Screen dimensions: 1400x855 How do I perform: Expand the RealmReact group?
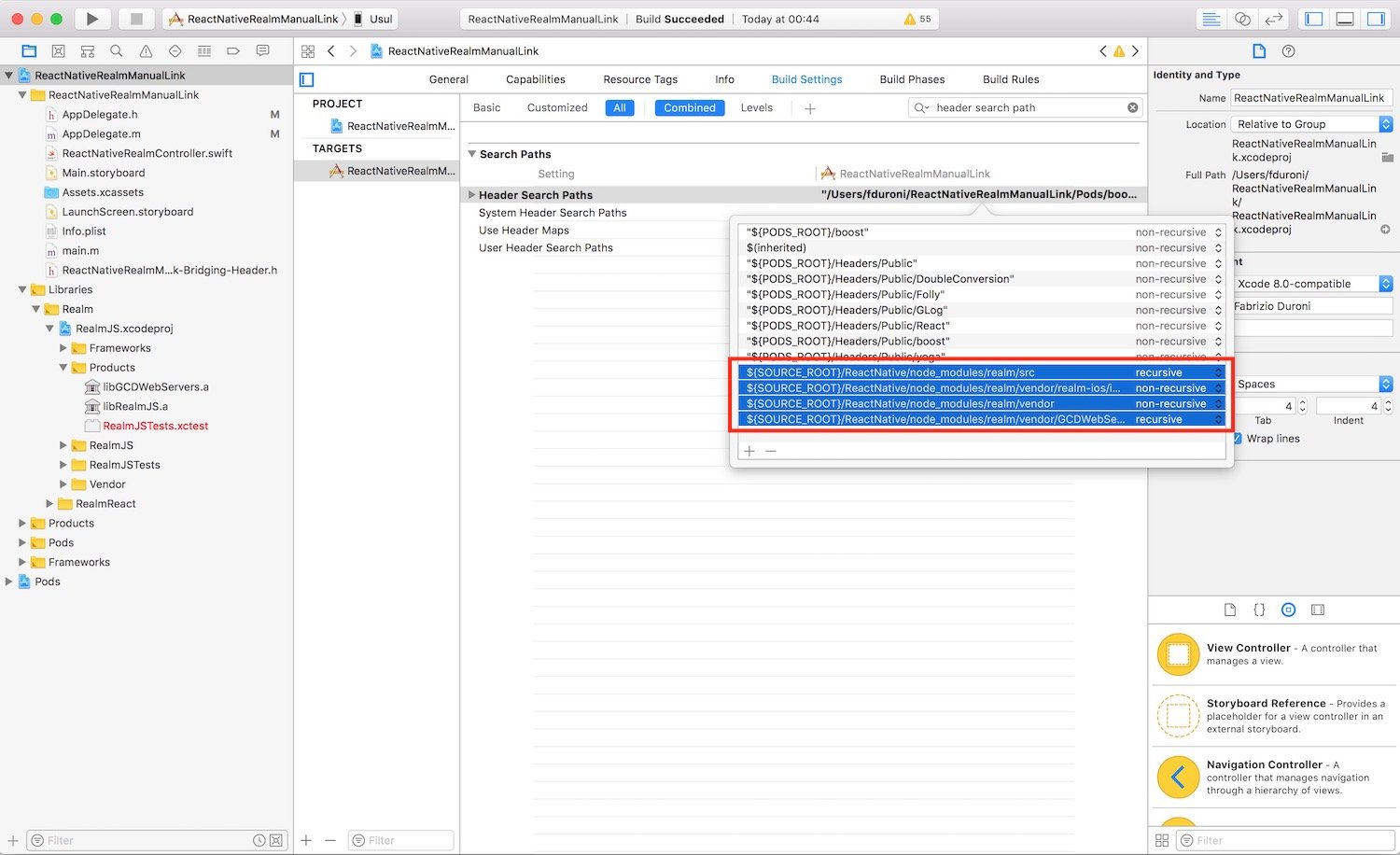(49, 504)
